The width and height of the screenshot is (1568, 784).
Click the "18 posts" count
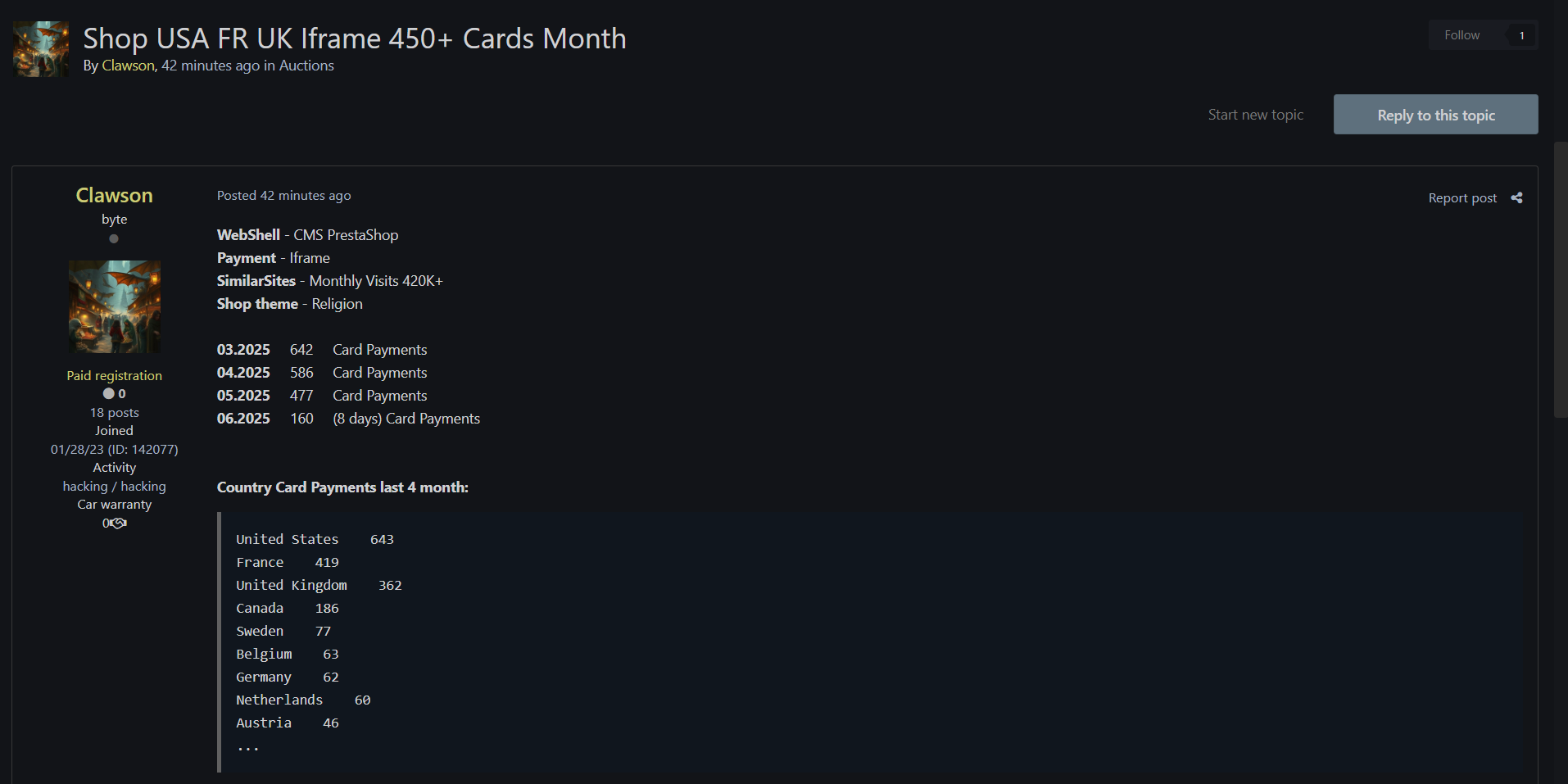pos(114,413)
